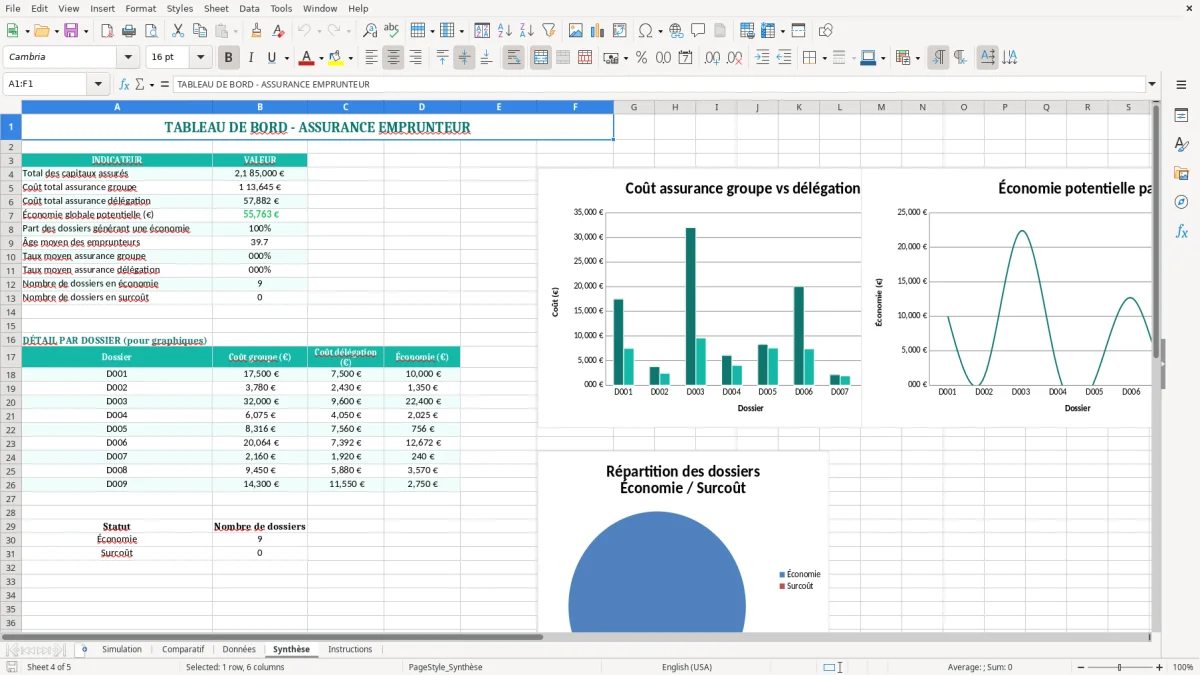
Task: Click the Spelling check abc icon
Action: click(x=392, y=31)
